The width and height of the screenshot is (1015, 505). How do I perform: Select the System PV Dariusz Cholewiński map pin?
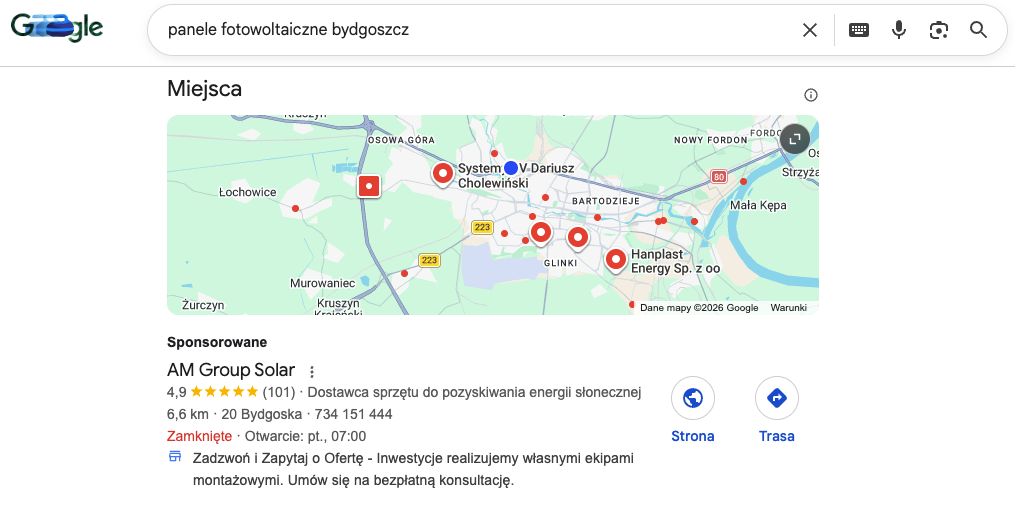pos(443,174)
